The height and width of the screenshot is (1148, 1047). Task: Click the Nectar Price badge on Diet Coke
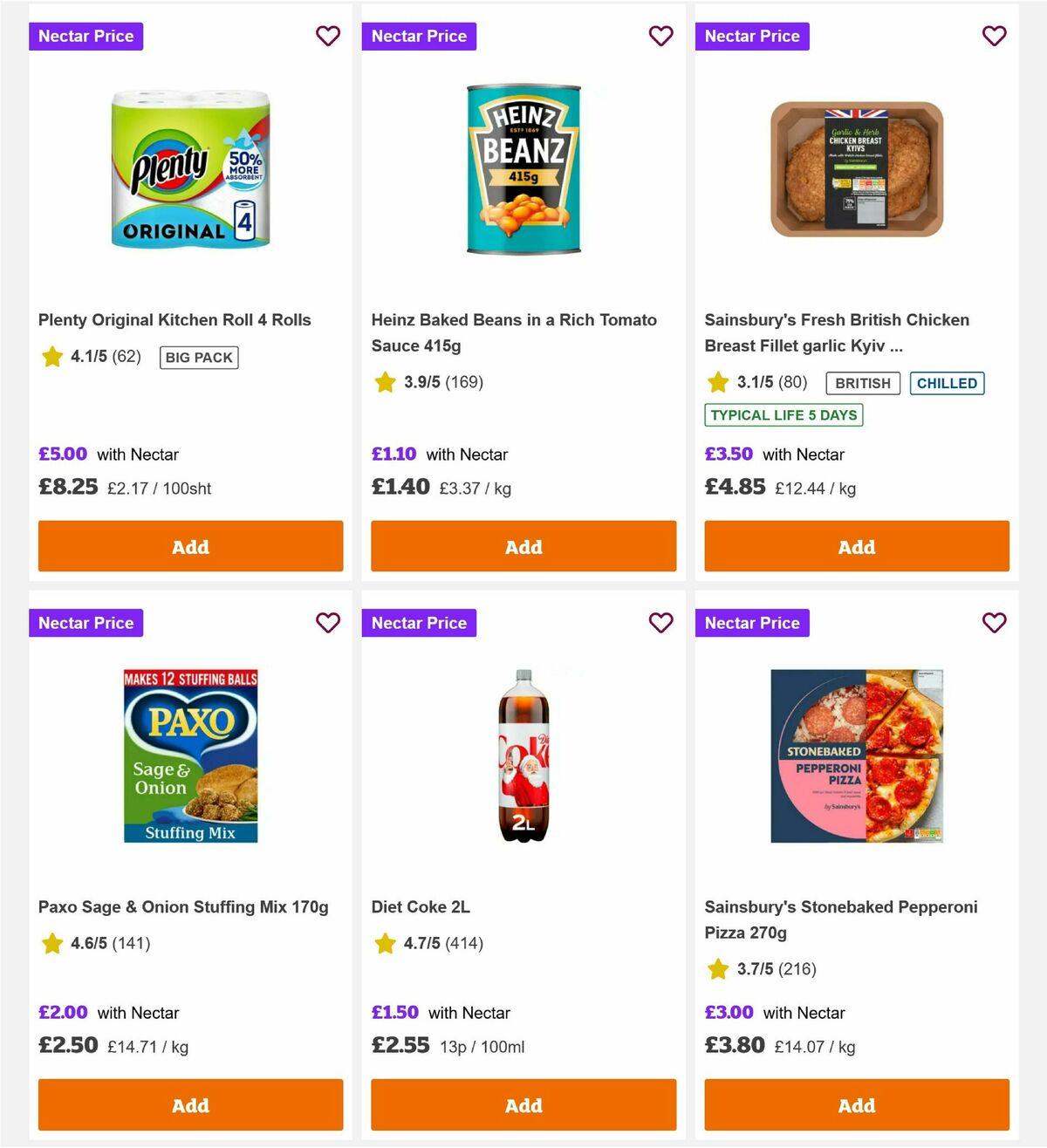tap(419, 623)
